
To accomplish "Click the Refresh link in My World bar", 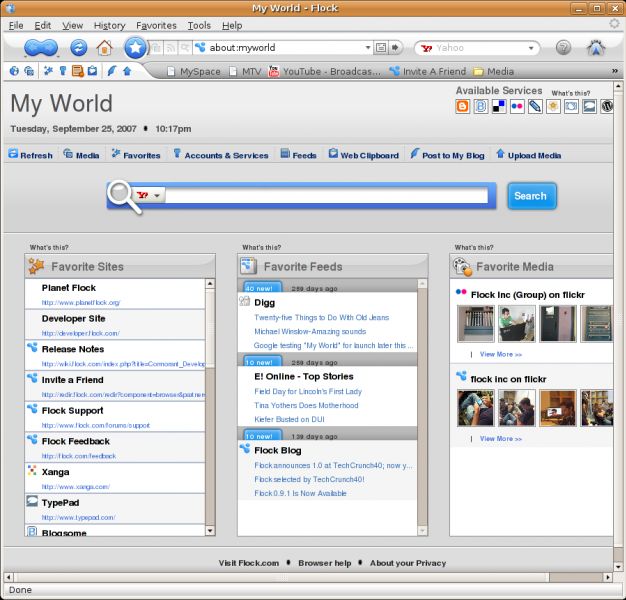I will click(x=30, y=155).
